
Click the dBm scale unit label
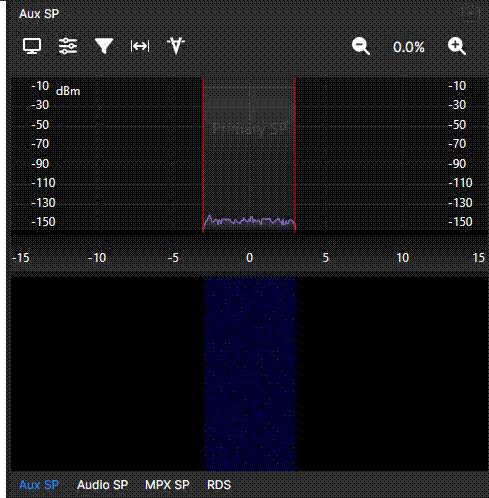coord(68,91)
